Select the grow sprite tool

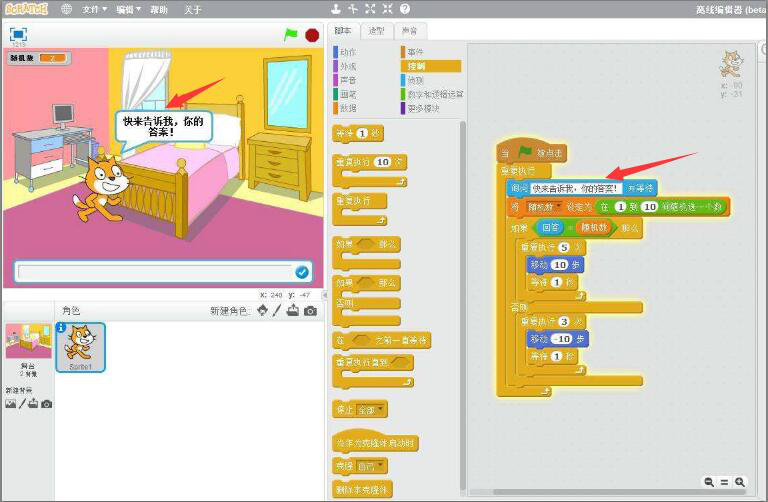point(370,8)
